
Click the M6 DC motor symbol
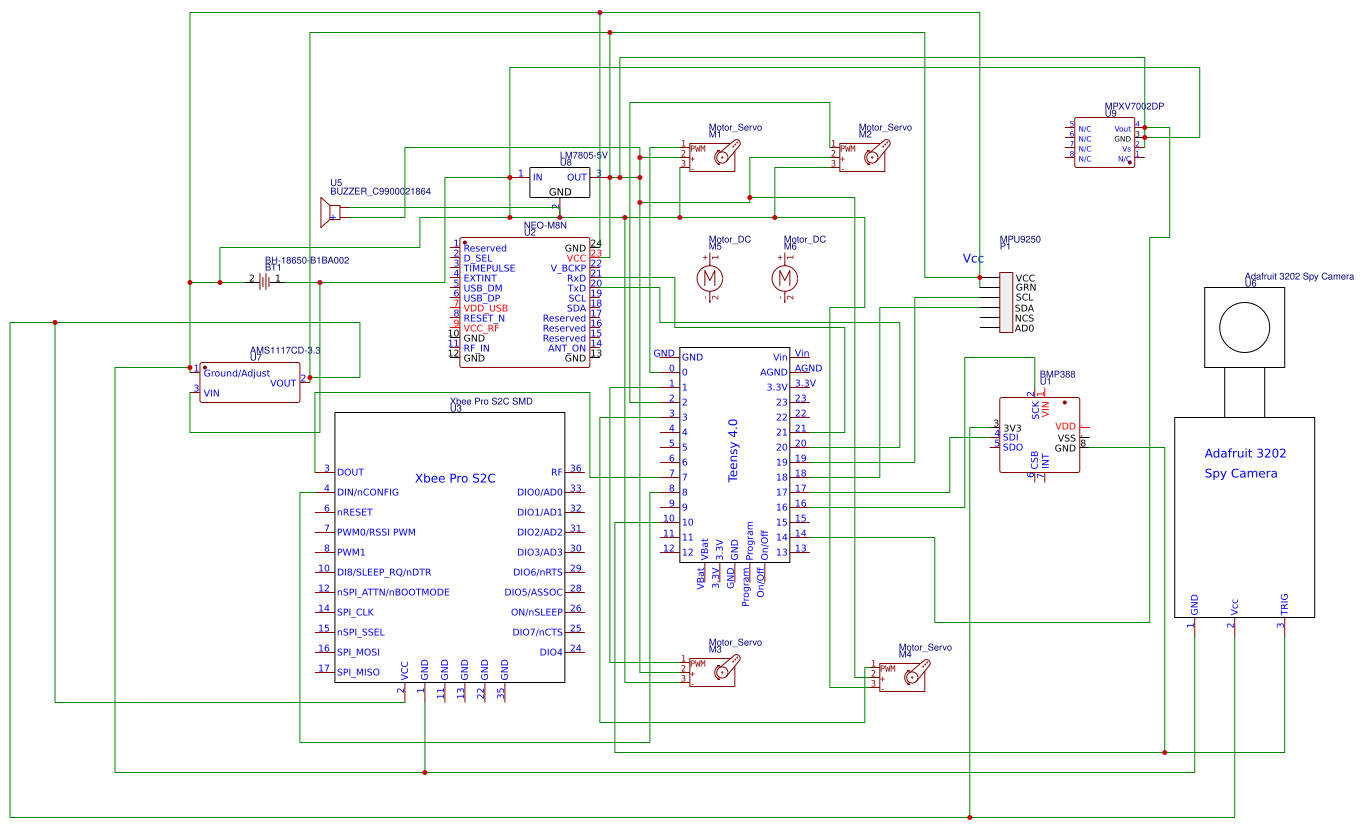pyautogui.click(x=787, y=276)
